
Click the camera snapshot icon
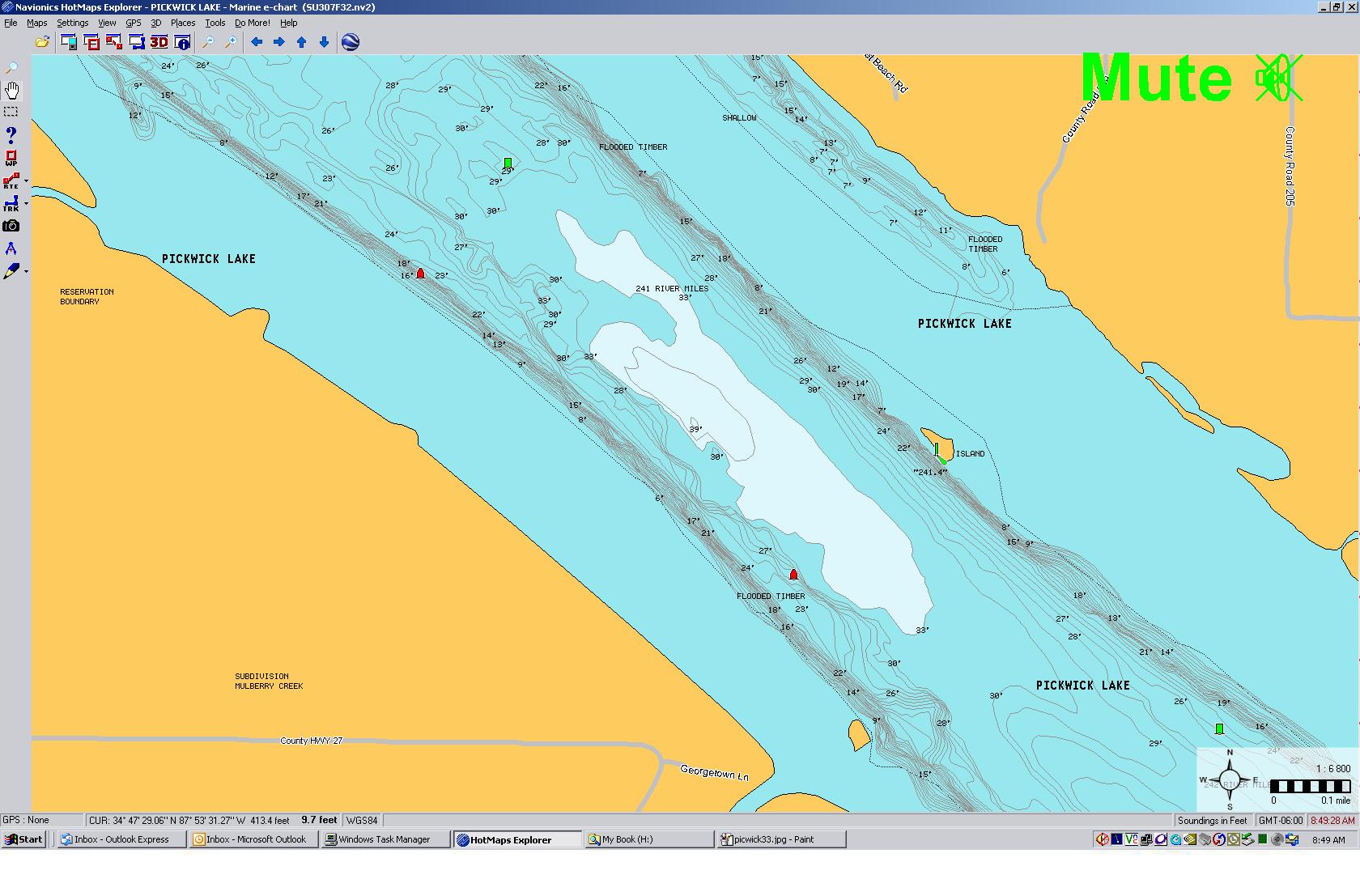point(11,226)
